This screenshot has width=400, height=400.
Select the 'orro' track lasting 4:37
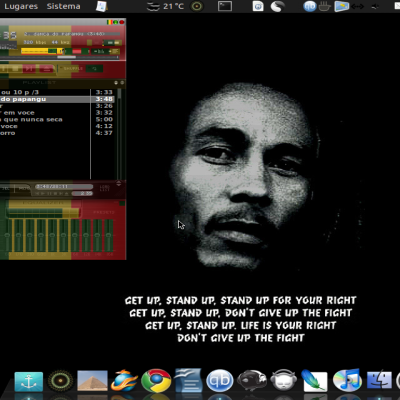[57, 133]
